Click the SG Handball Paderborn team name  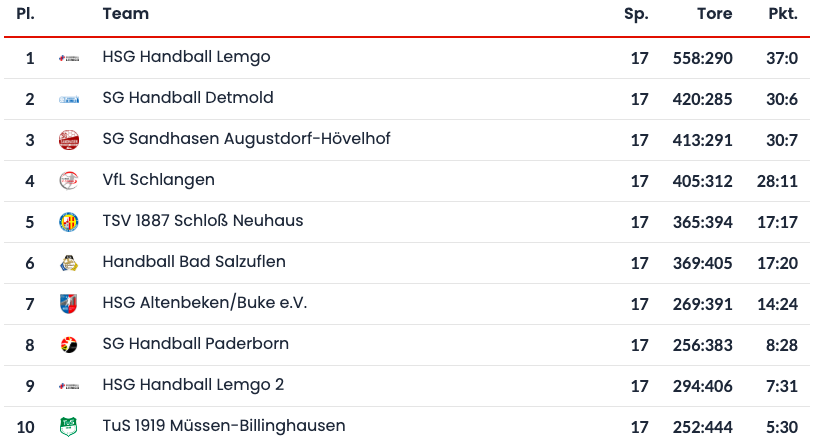196,344
